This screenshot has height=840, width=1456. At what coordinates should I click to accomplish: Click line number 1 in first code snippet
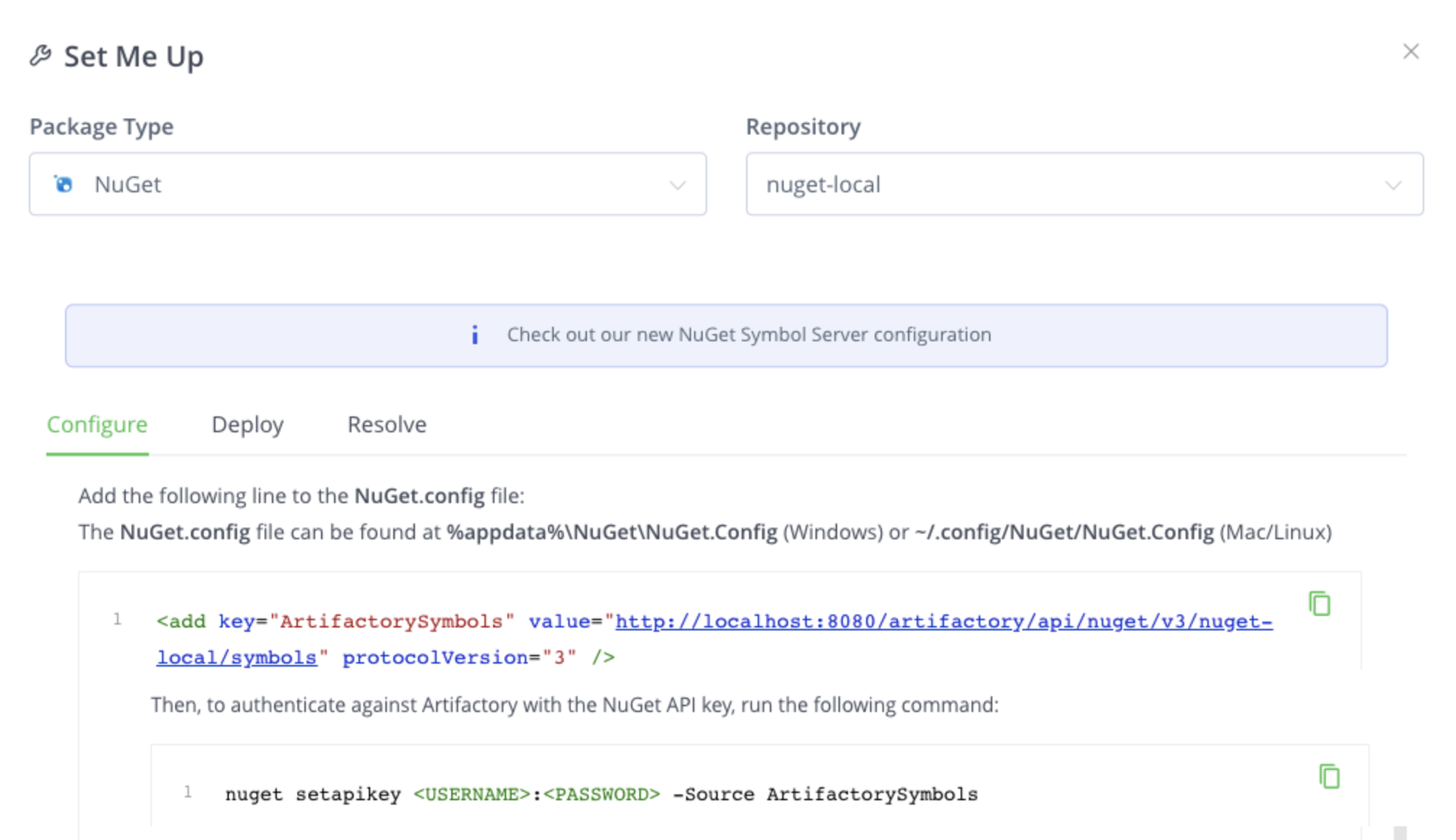click(x=118, y=620)
